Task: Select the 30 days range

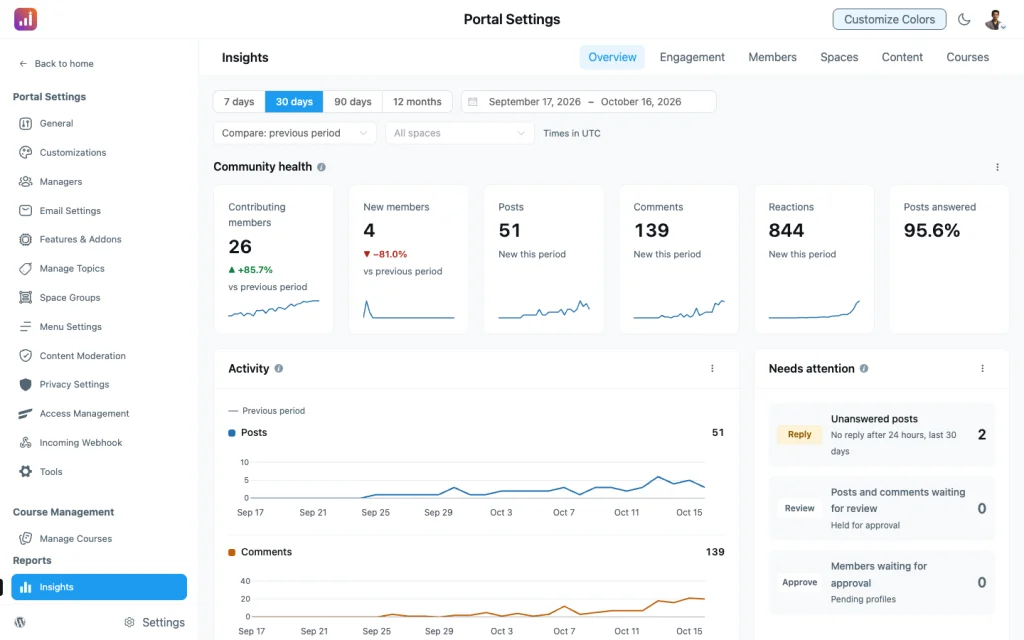Action: 294,102
